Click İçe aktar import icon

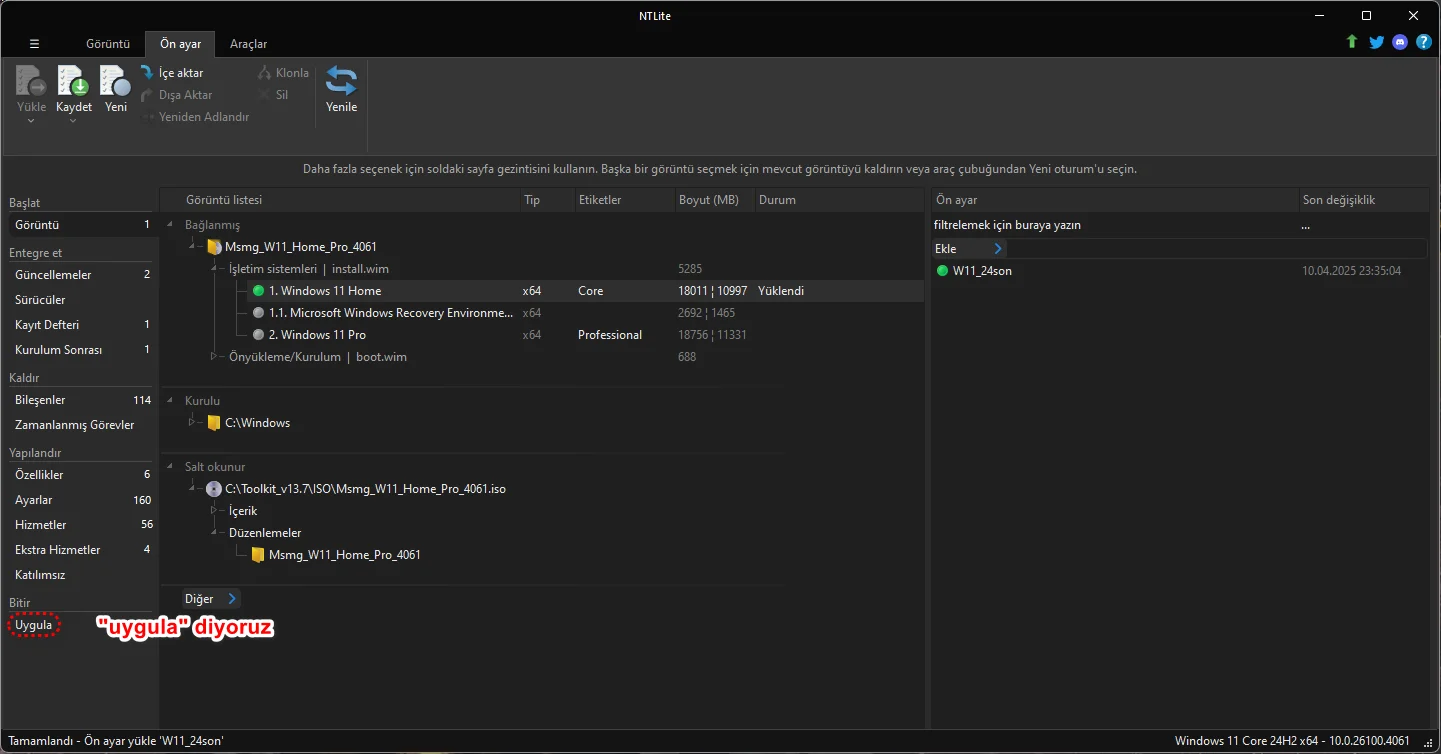pos(147,73)
